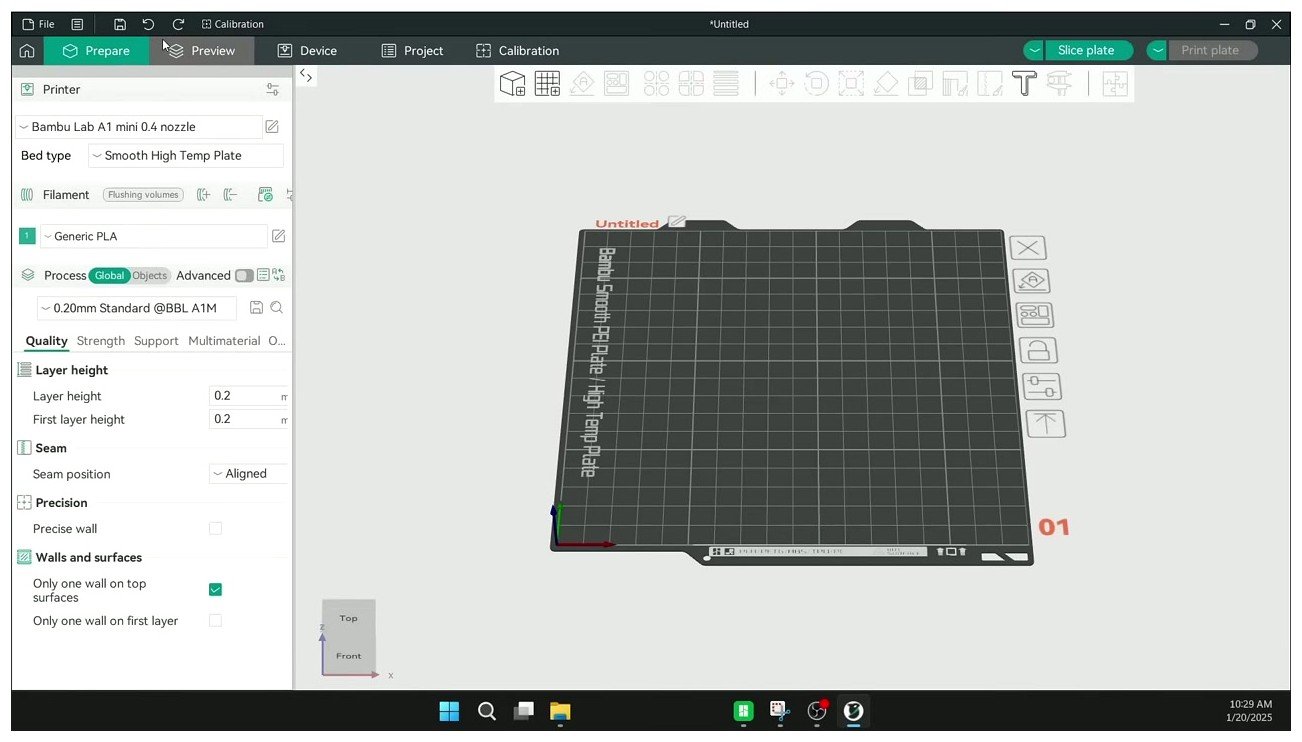1302x742 pixels.
Task: Open the Strength settings tab
Action: [101, 341]
